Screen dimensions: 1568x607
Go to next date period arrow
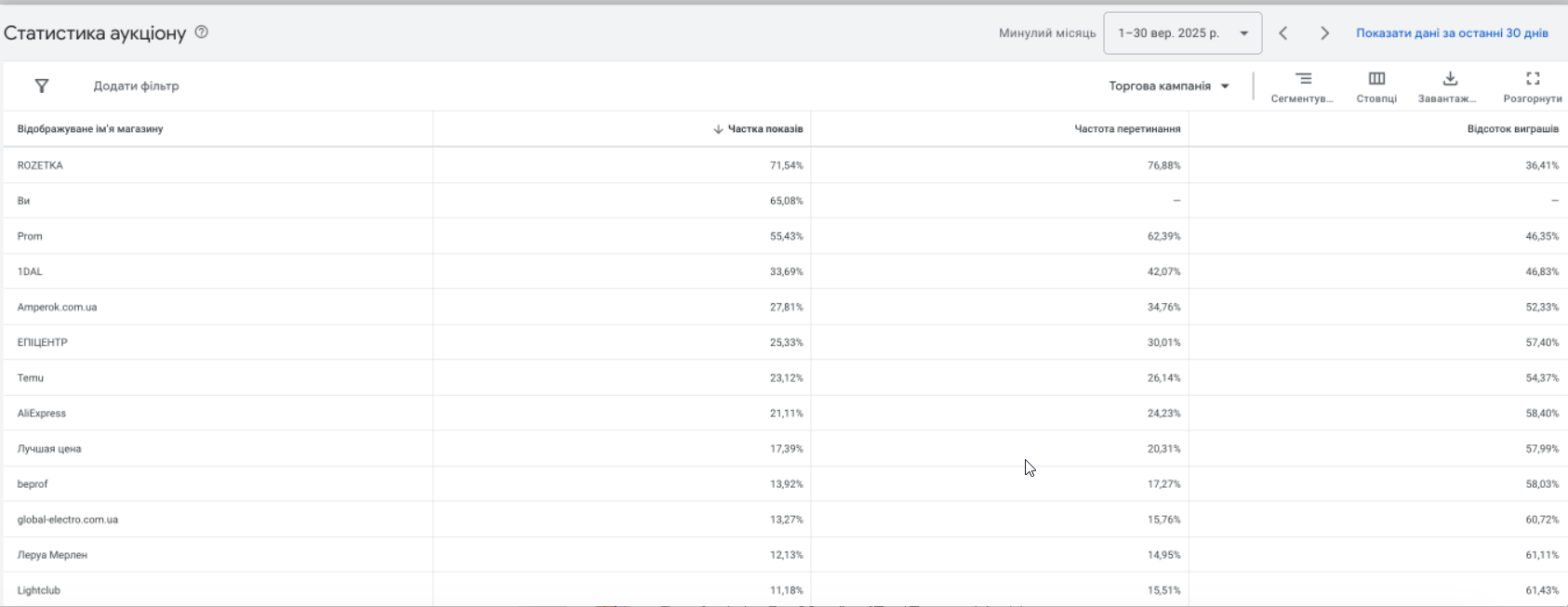point(1325,33)
